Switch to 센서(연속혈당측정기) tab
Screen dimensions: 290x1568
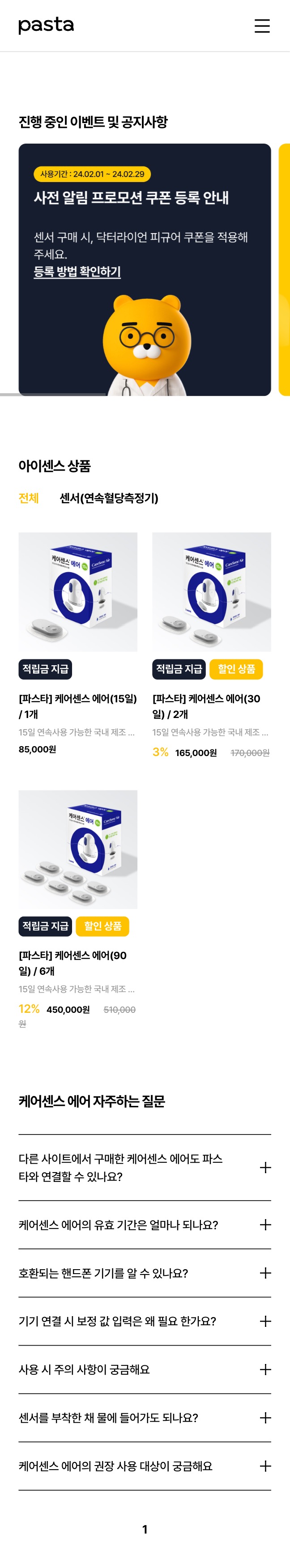tap(109, 498)
